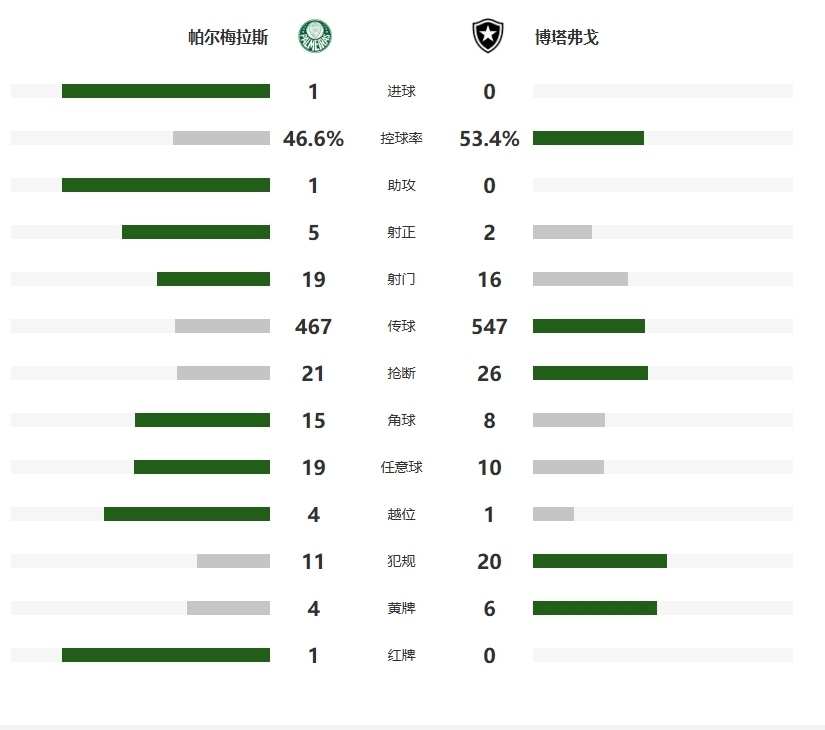The image size is (825, 730).
Task: Select the 进球 stat label
Action: coord(401,91)
